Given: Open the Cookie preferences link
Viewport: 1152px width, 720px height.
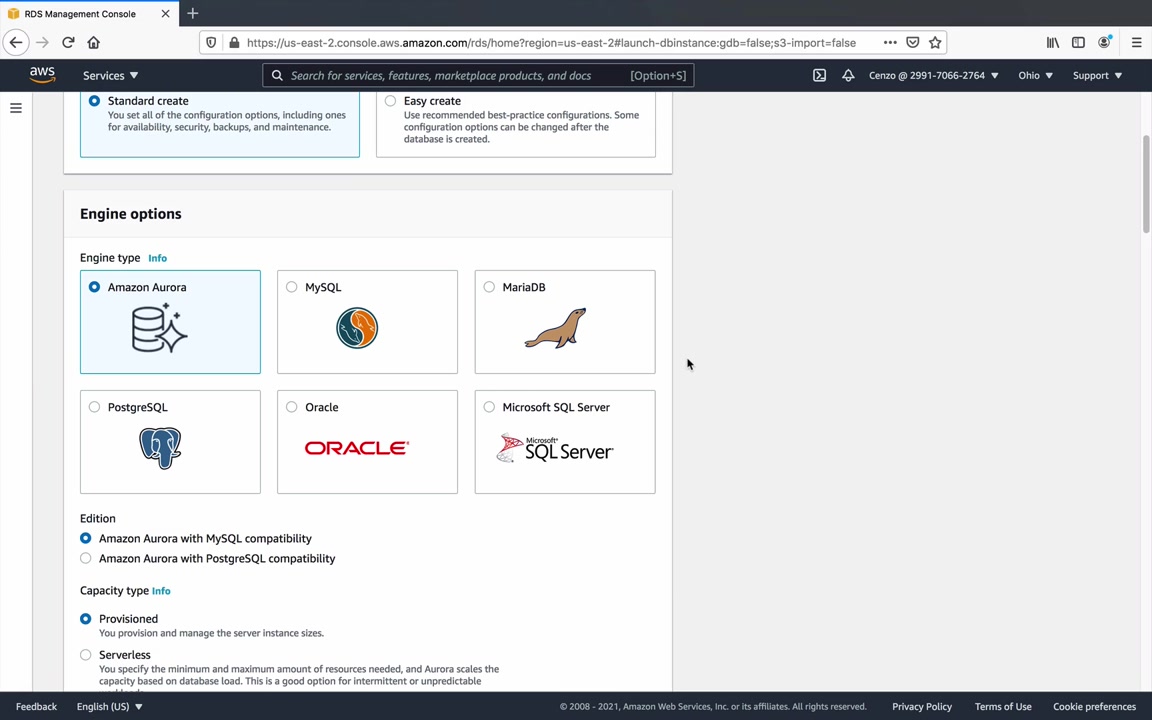Looking at the screenshot, I should [x=1094, y=706].
